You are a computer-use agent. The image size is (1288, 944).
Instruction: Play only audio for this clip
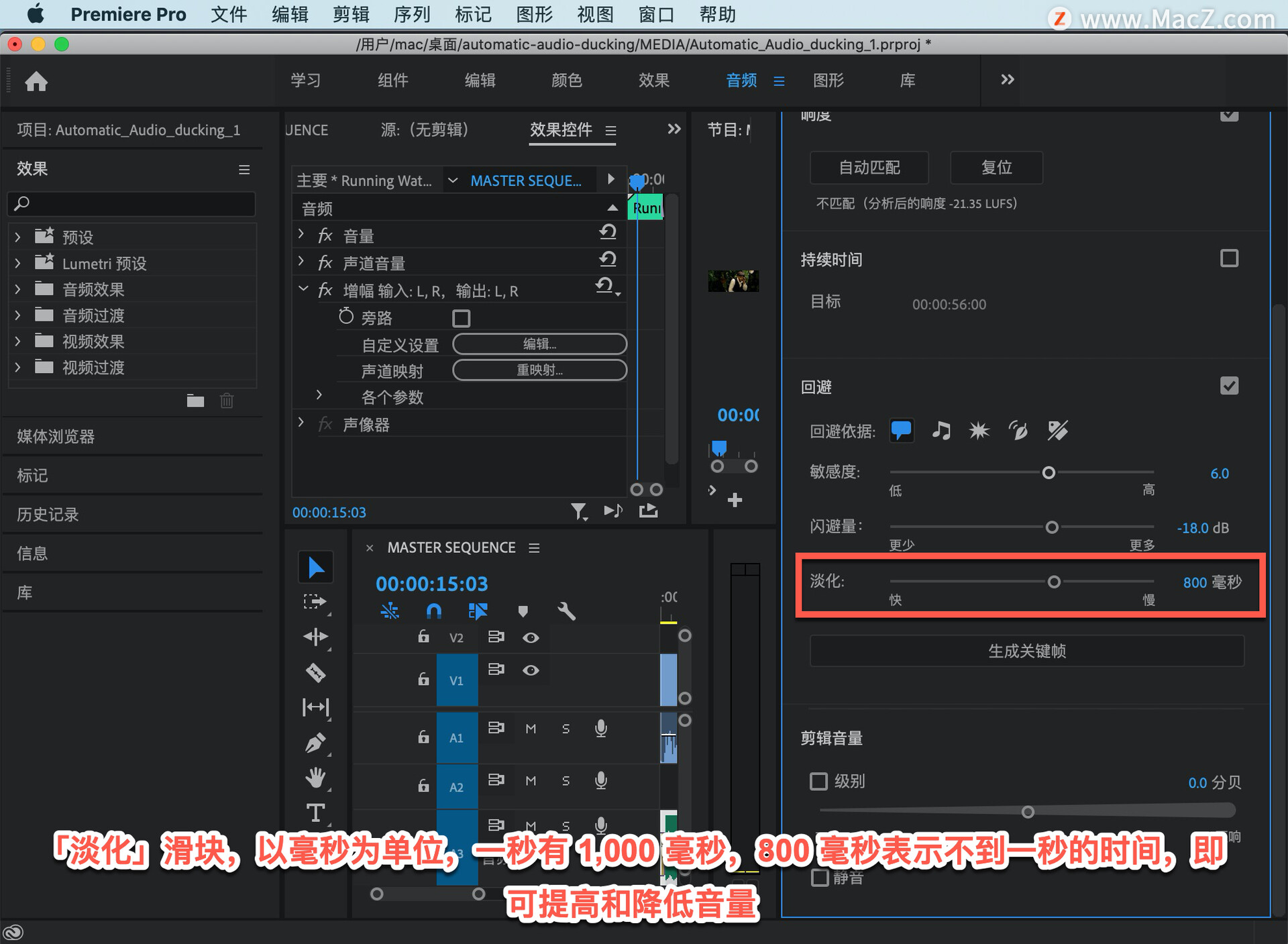point(613,511)
